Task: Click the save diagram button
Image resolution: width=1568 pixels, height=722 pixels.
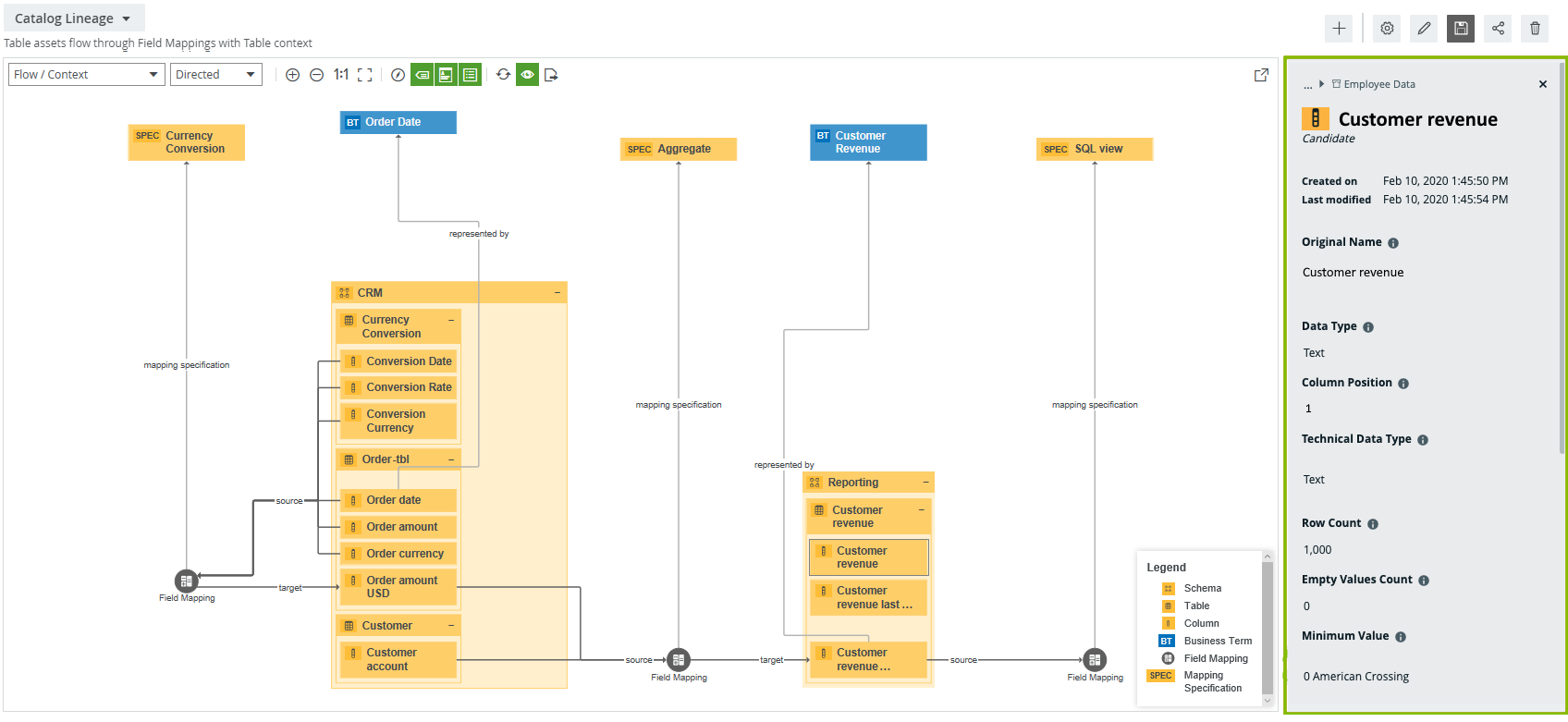Action: pos(1461,29)
